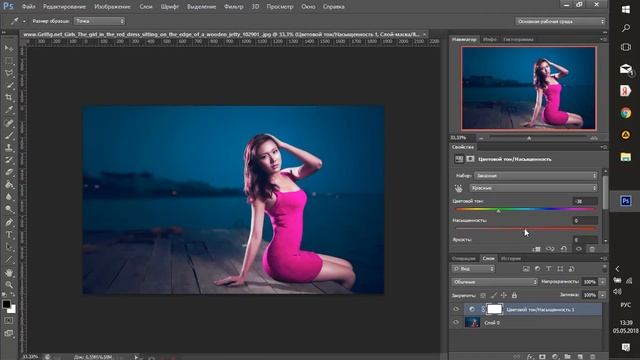Reset adjustment to defaults in Properties
This screenshot has width=640, height=360.
click(x=564, y=249)
